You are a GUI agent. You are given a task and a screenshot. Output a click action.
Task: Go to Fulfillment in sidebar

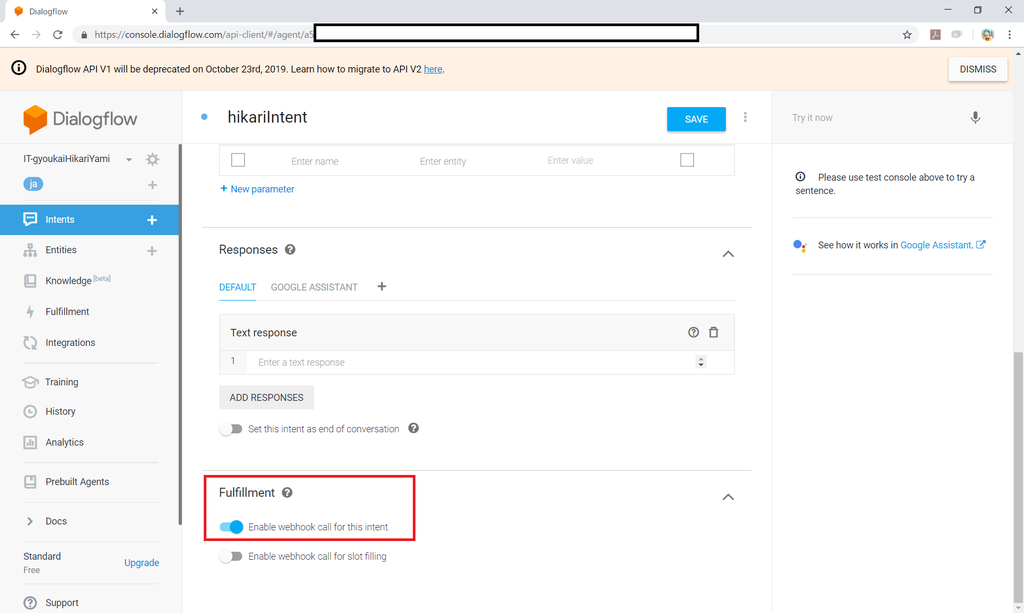coord(67,311)
